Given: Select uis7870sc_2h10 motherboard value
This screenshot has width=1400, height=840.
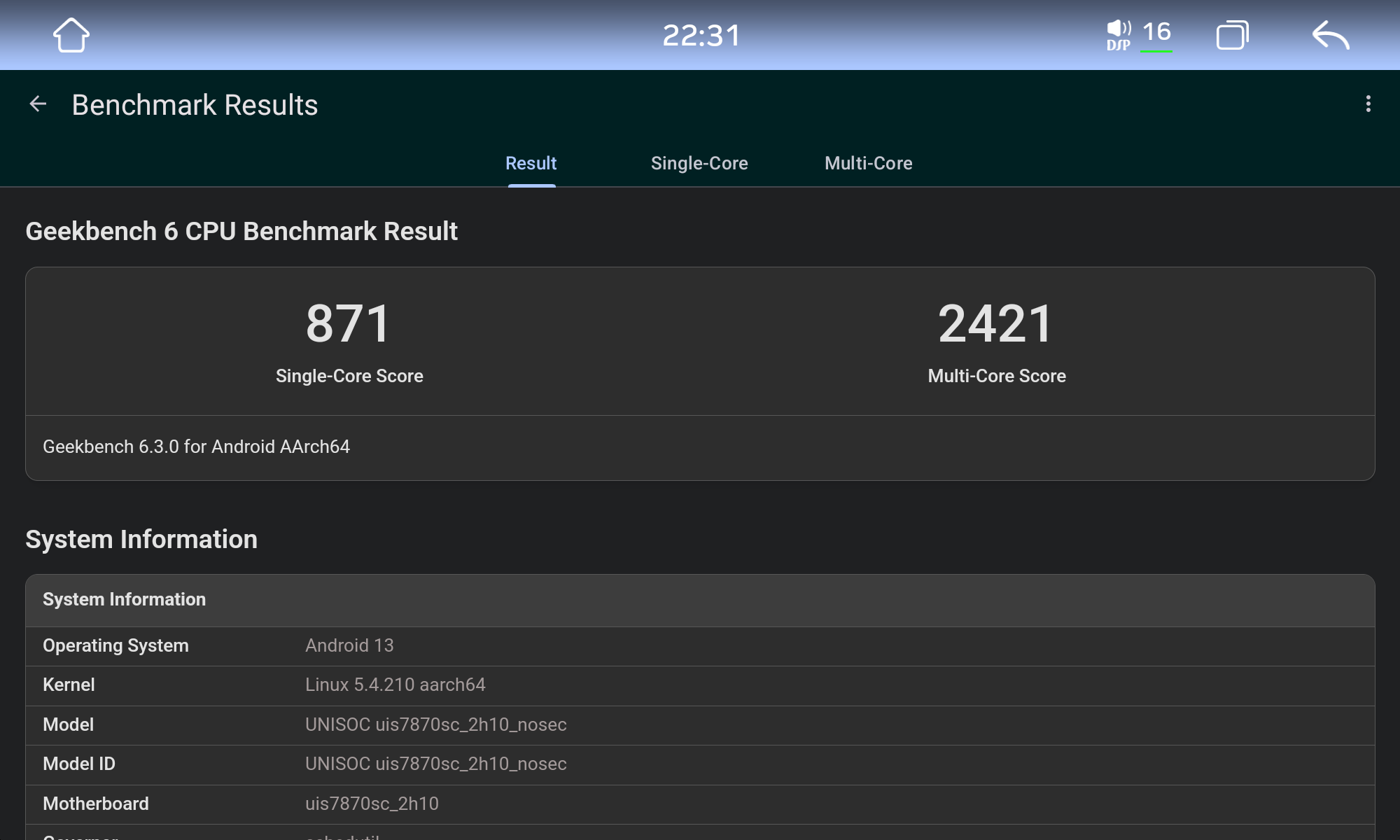Looking at the screenshot, I should click(x=372, y=804).
